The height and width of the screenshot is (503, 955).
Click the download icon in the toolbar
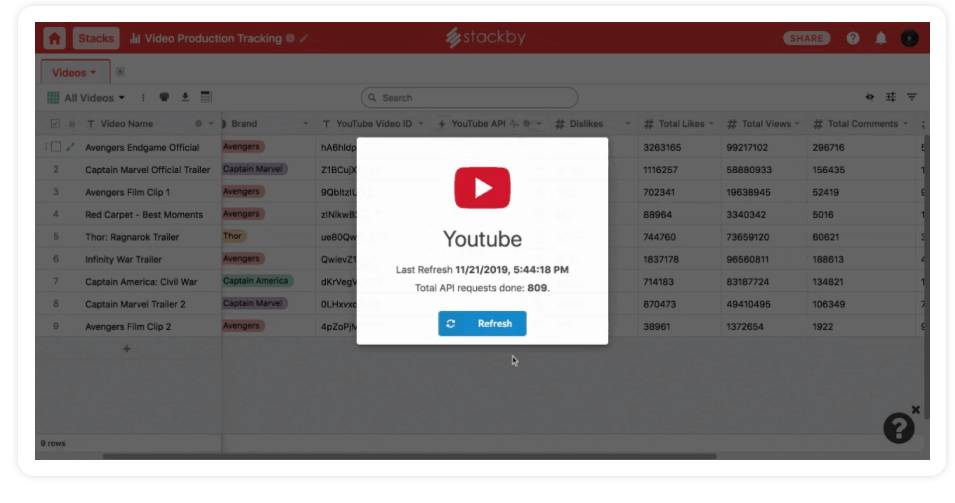pos(185,97)
